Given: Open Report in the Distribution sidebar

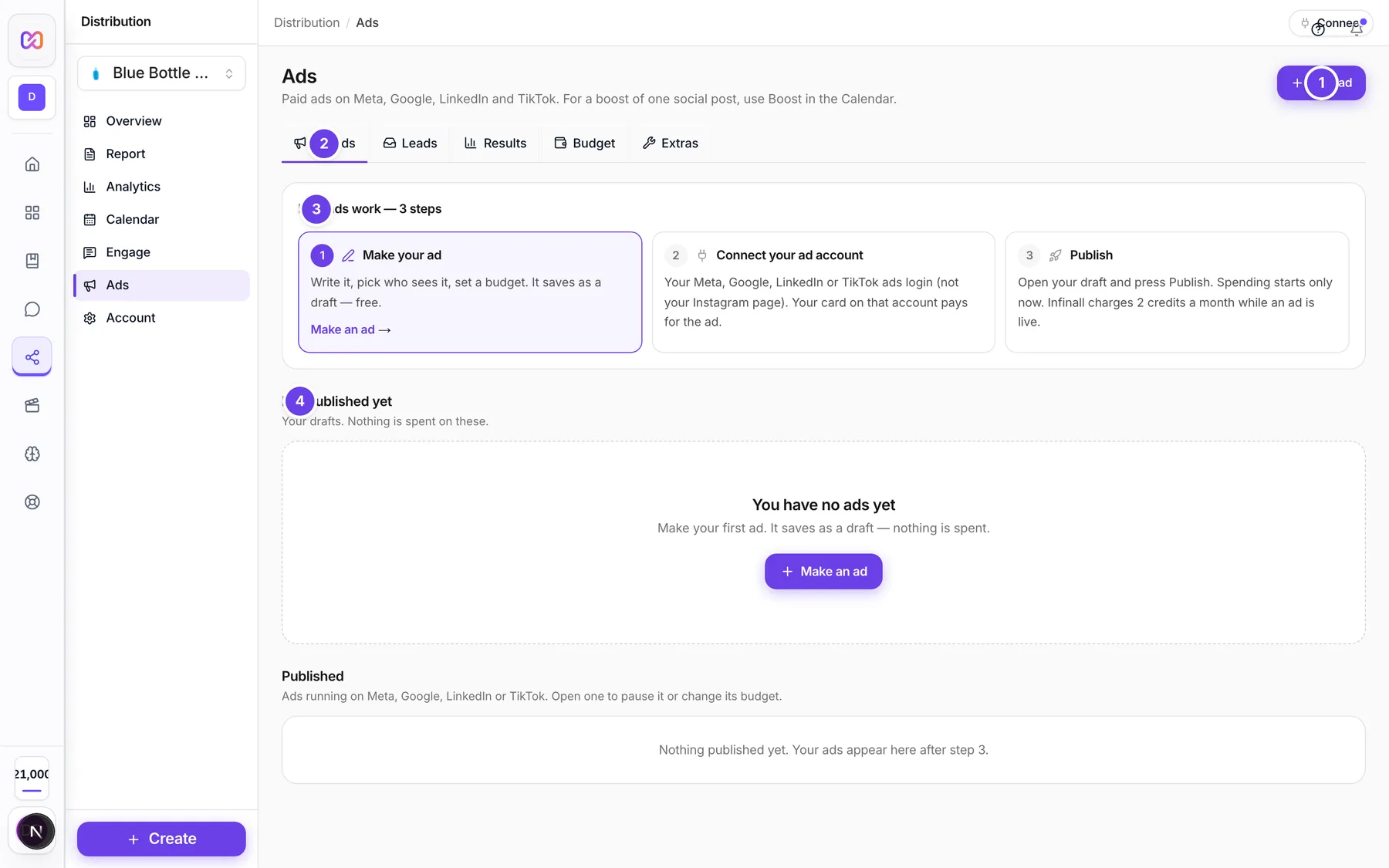Looking at the screenshot, I should (161, 154).
